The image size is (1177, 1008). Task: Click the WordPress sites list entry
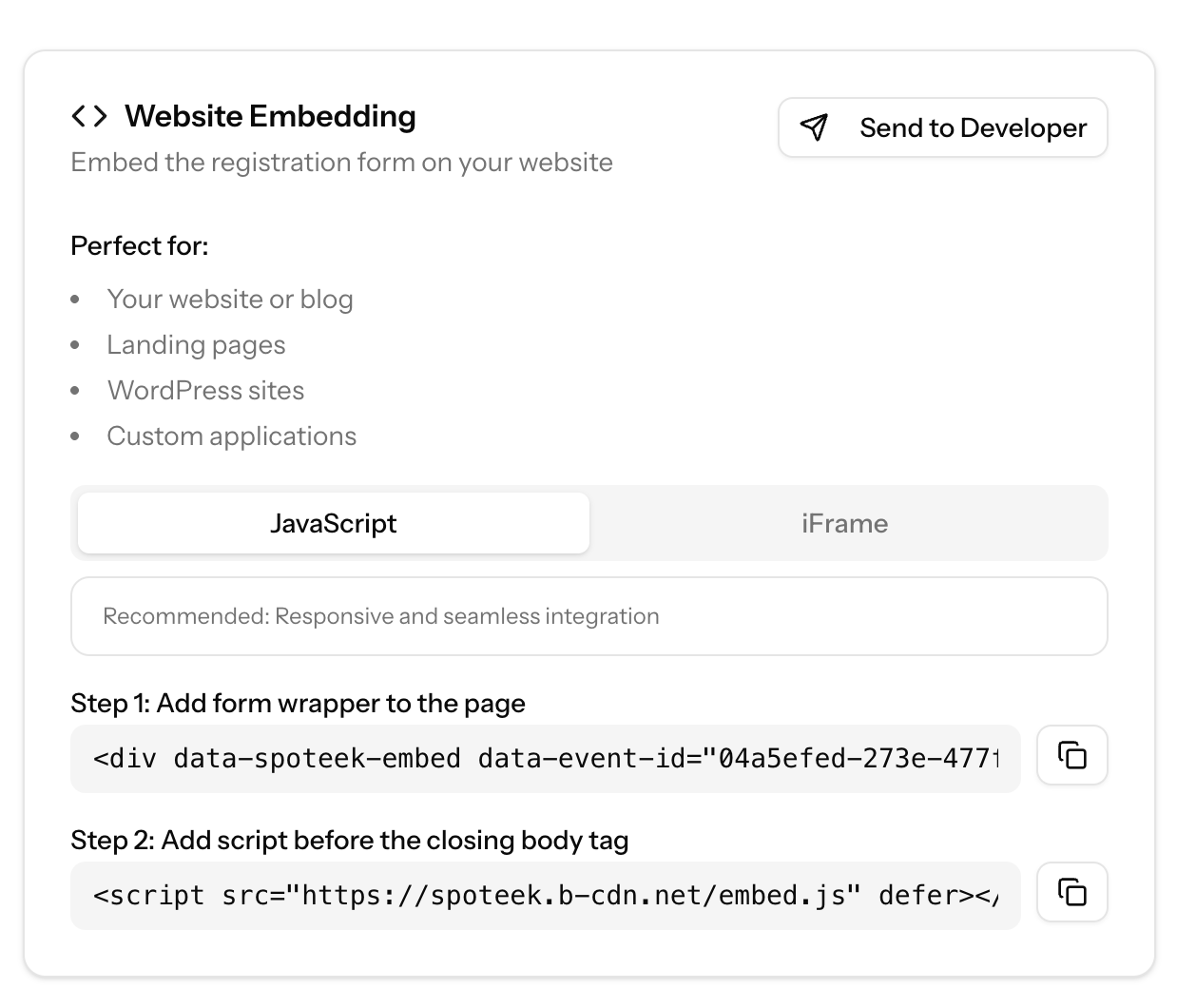coord(206,390)
